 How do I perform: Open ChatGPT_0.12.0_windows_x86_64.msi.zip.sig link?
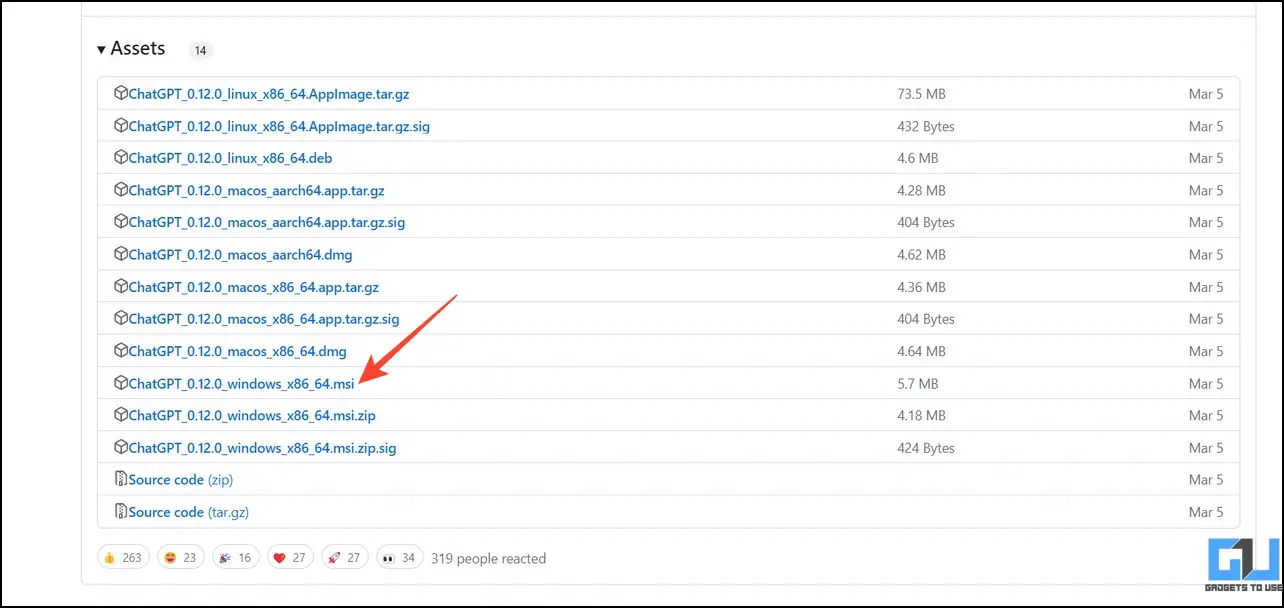pos(263,448)
